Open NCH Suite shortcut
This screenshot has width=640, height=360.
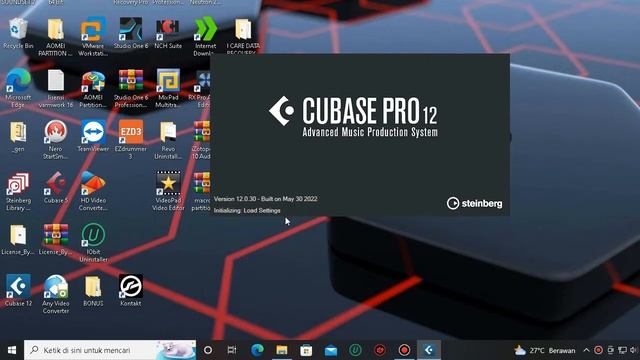click(168, 33)
